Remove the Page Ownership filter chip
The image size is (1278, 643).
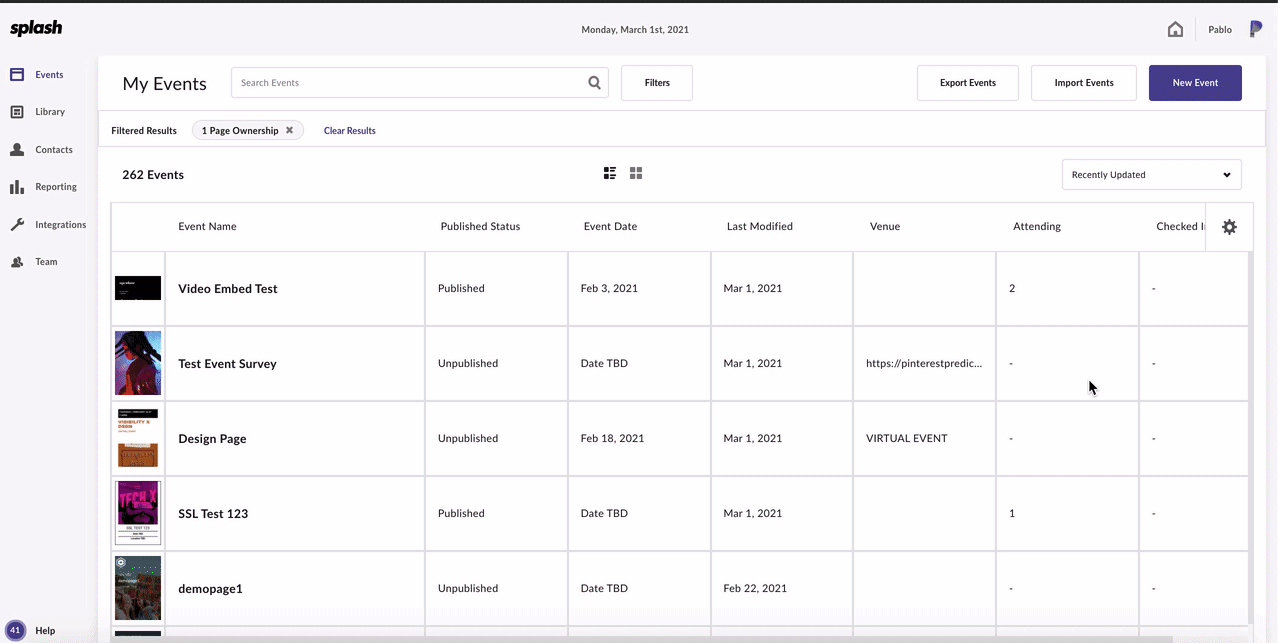(289, 130)
